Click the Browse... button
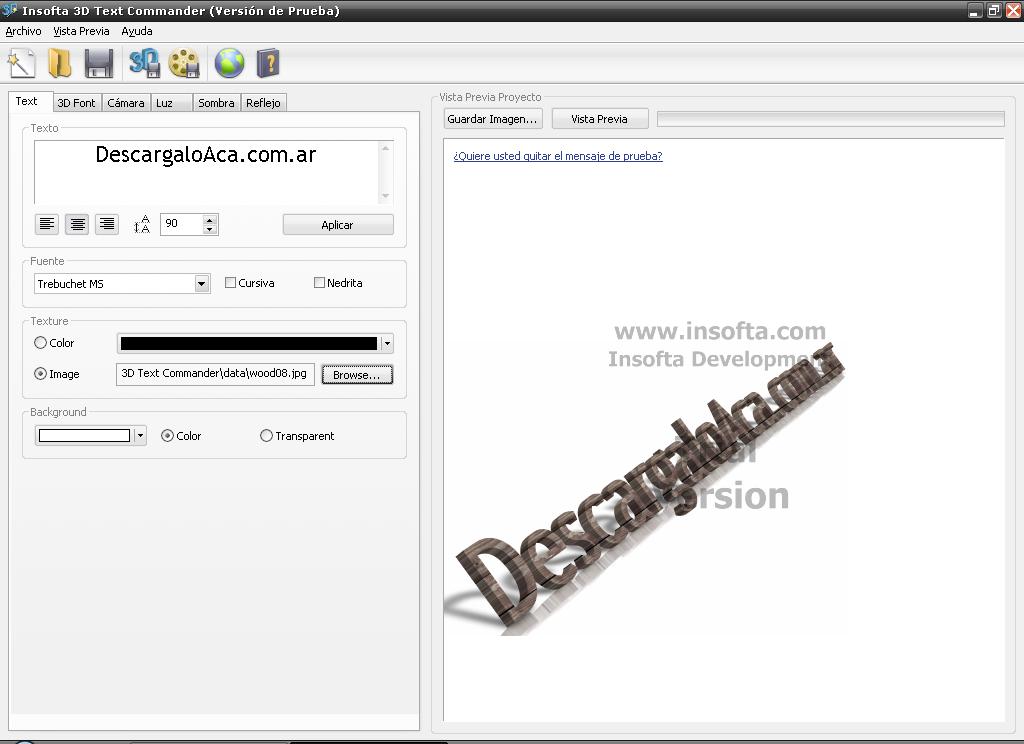The image size is (1024, 744). (x=357, y=375)
